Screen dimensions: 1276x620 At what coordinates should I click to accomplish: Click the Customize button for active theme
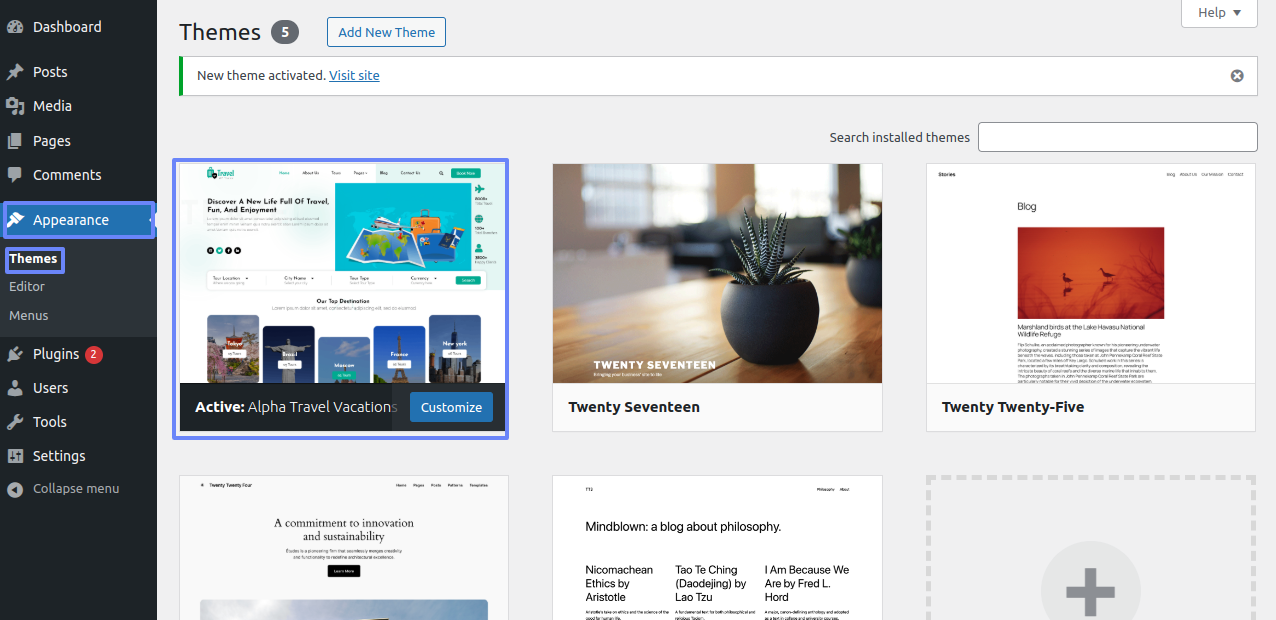451,407
